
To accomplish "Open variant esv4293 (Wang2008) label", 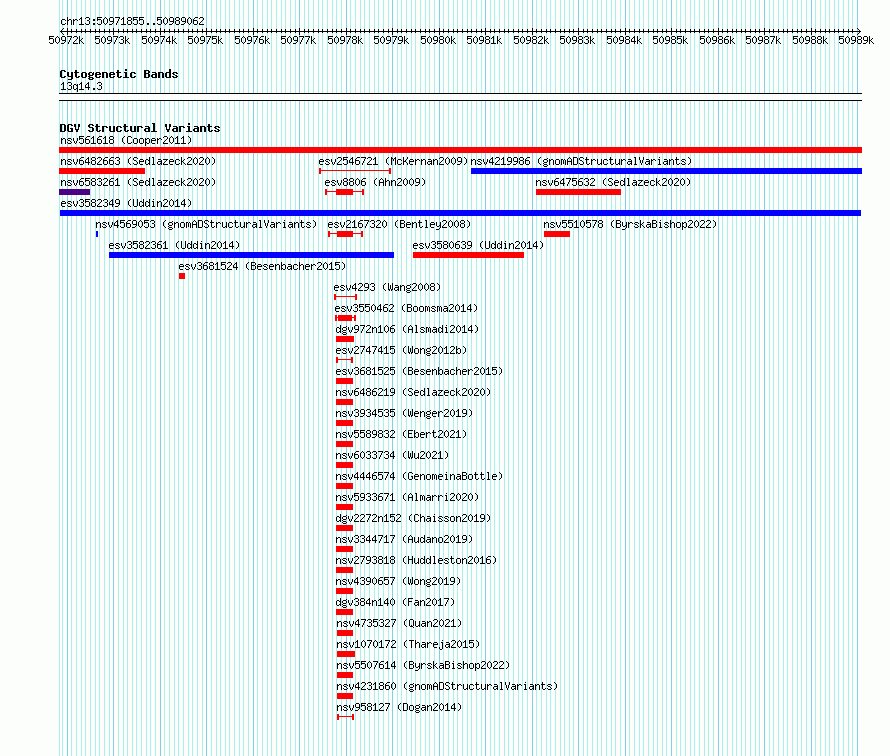I will click(x=387, y=287).
